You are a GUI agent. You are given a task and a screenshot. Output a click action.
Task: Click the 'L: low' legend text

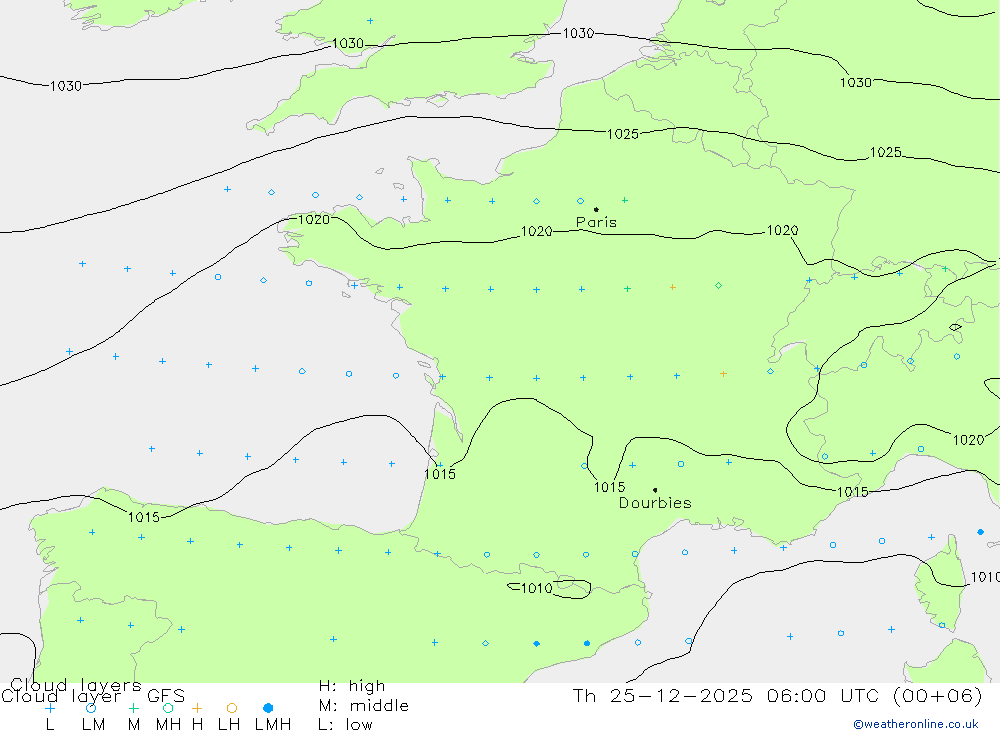[x=345, y=725]
